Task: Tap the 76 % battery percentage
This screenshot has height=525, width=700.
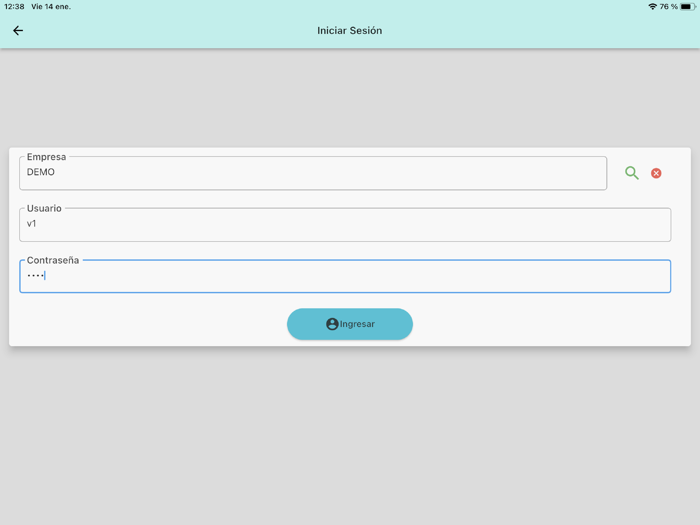Action: click(x=668, y=6)
